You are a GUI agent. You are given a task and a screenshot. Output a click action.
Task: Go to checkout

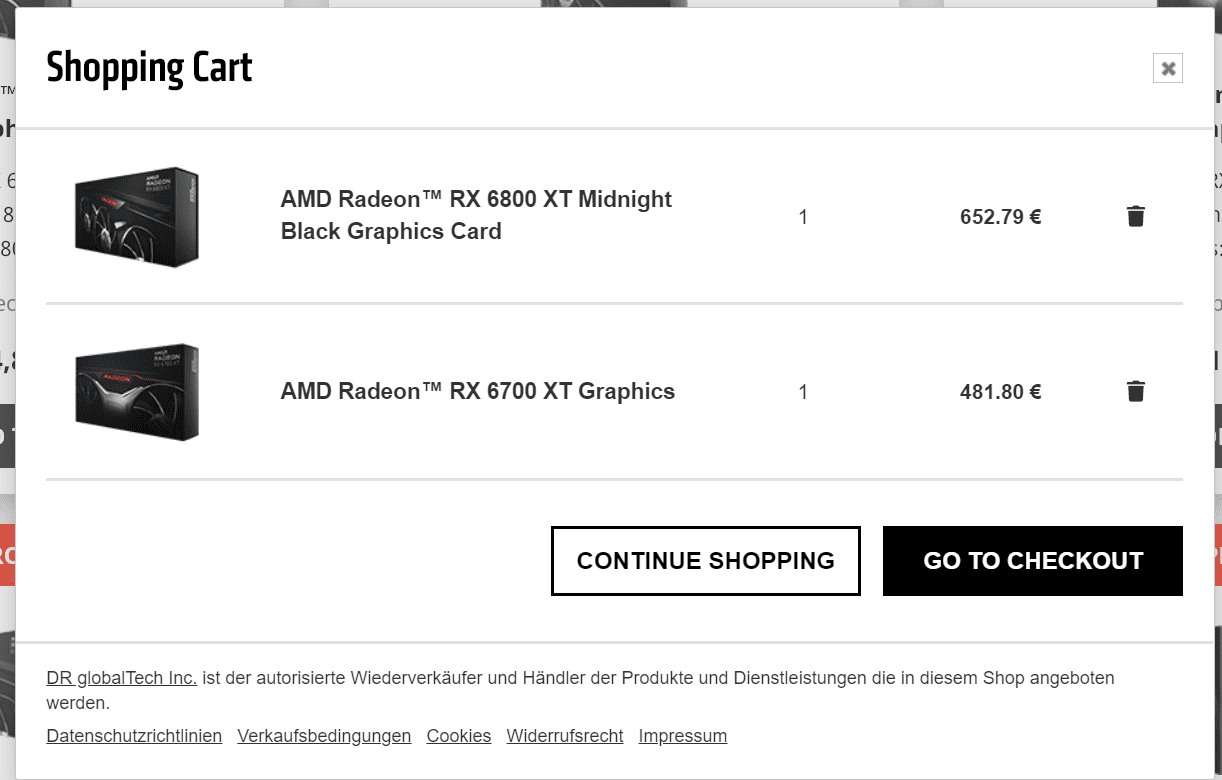(x=1032, y=561)
